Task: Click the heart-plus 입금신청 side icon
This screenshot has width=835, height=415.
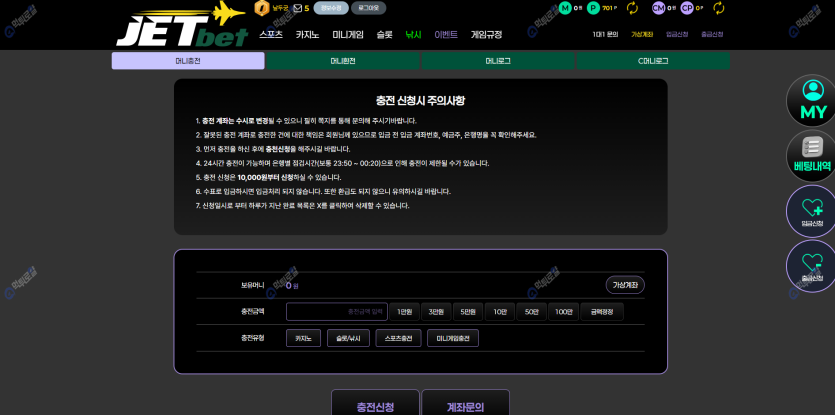Action: pyautogui.click(x=812, y=211)
